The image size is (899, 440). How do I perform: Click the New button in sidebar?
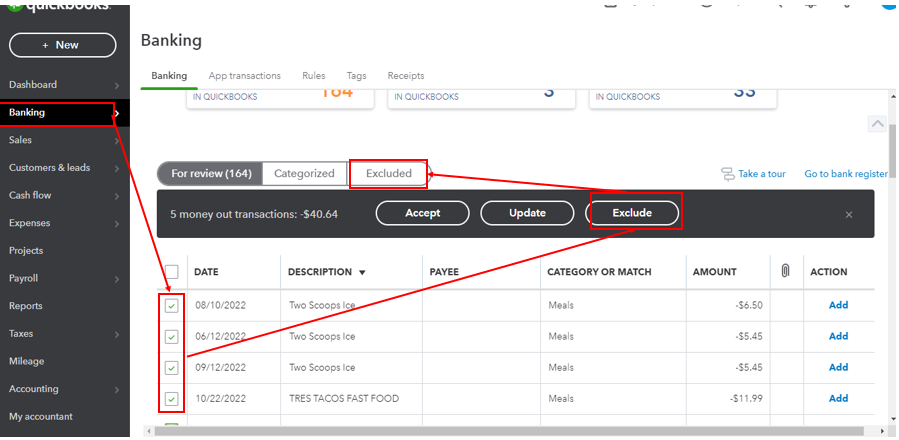coord(62,45)
